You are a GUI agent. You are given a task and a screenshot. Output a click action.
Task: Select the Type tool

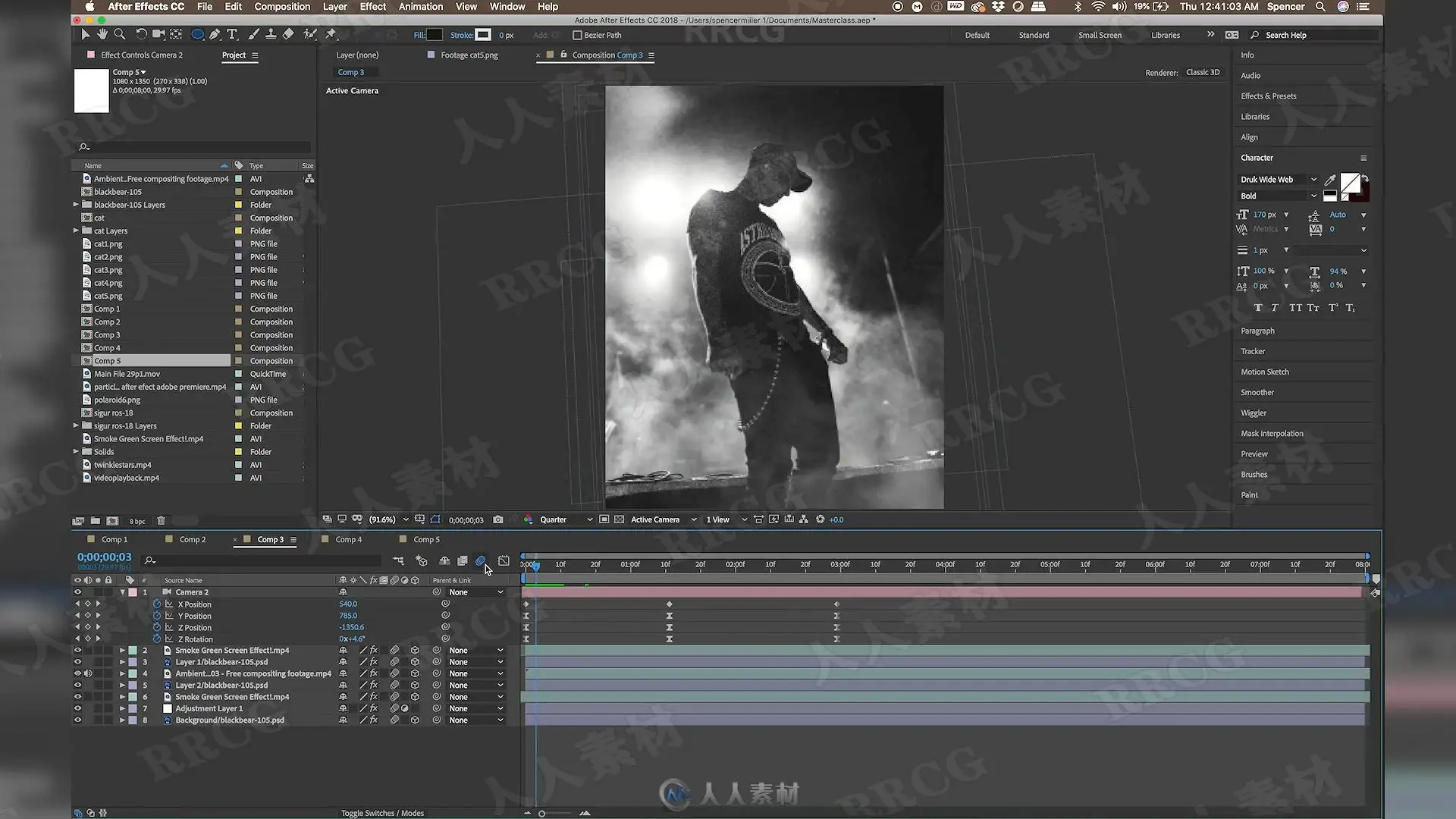(x=232, y=34)
